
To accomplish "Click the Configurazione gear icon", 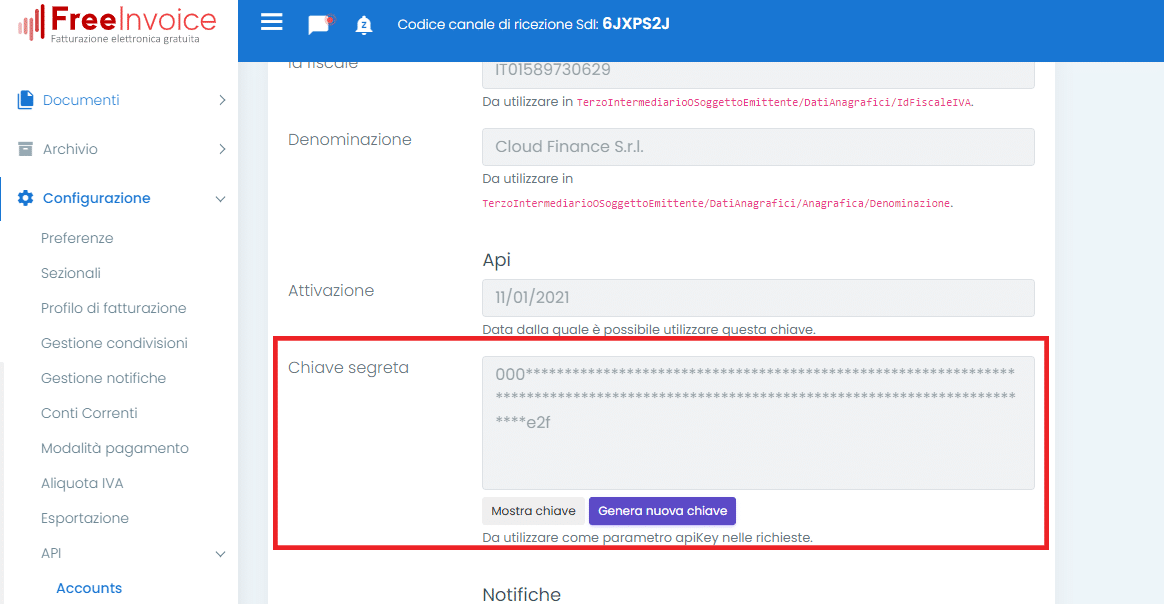I will click(25, 198).
